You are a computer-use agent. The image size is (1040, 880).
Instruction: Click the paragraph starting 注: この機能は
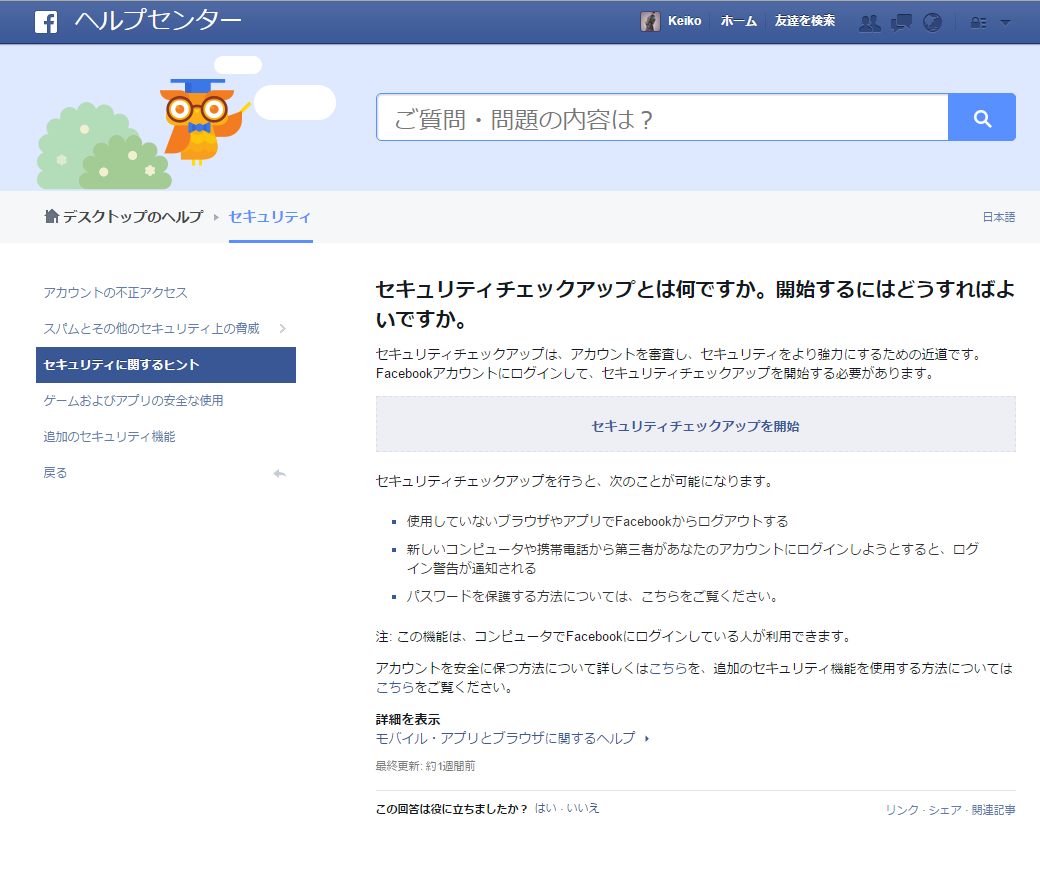tap(613, 637)
